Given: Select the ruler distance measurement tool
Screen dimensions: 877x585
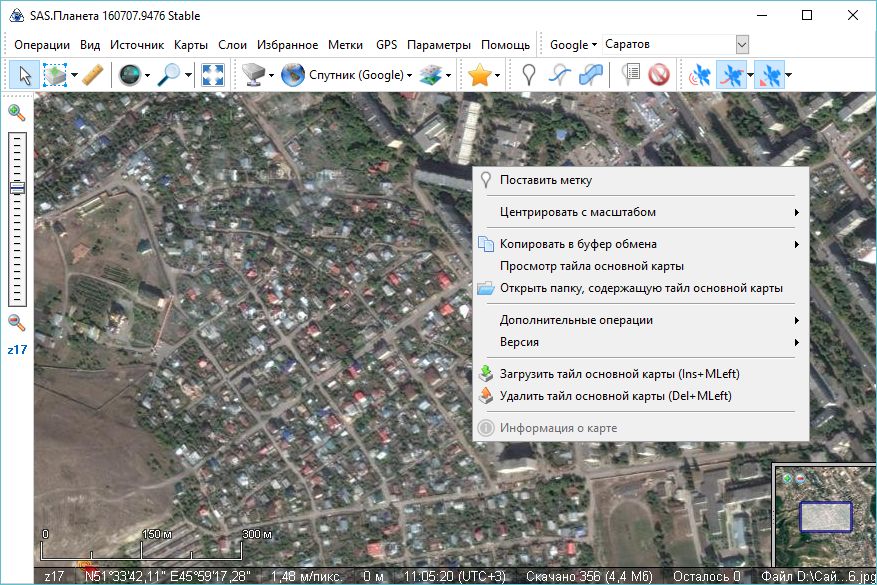Looking at the screenshot, I should (x=92, y=75).
